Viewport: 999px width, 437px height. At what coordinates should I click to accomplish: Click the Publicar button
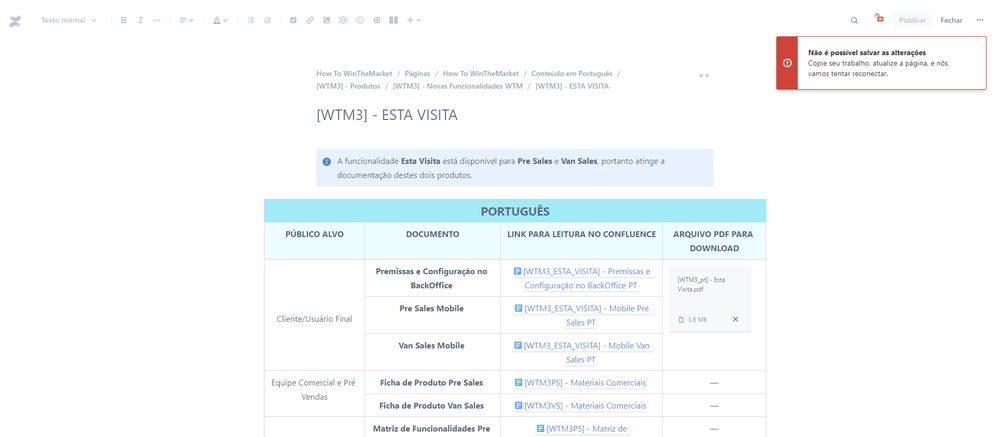click(x=912, y=20)
